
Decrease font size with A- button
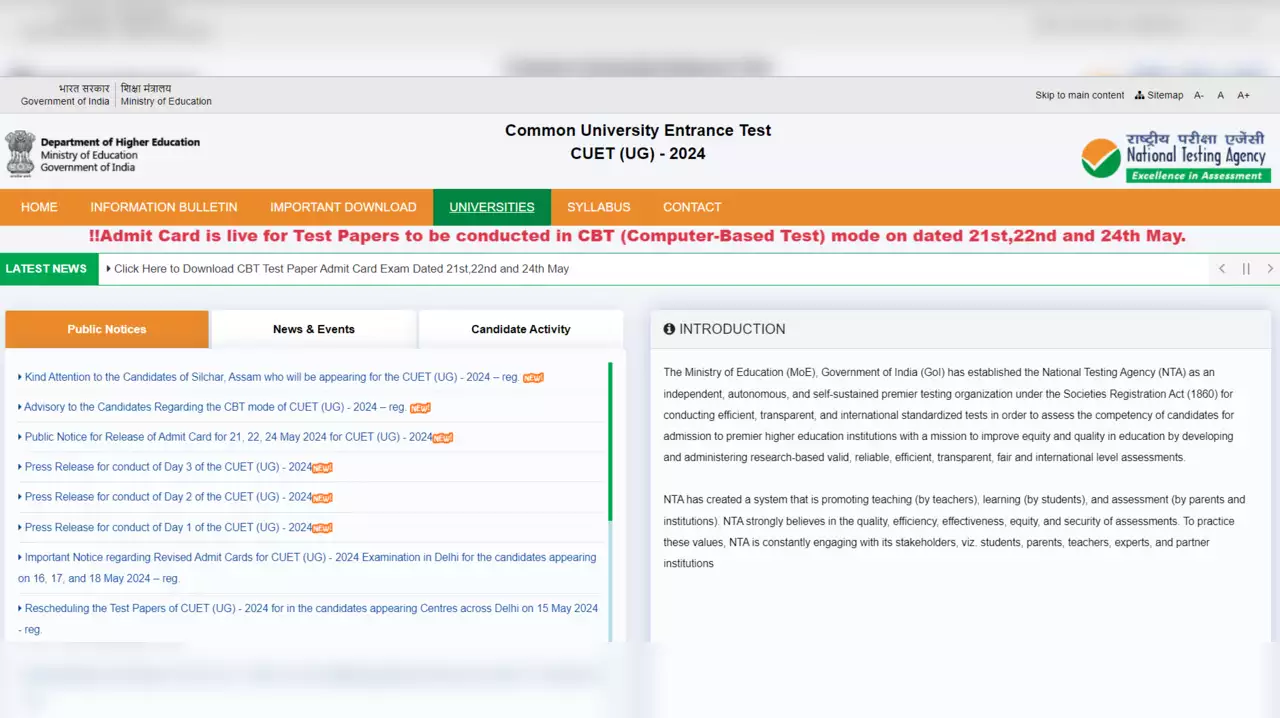click(x=1199, y=95)
